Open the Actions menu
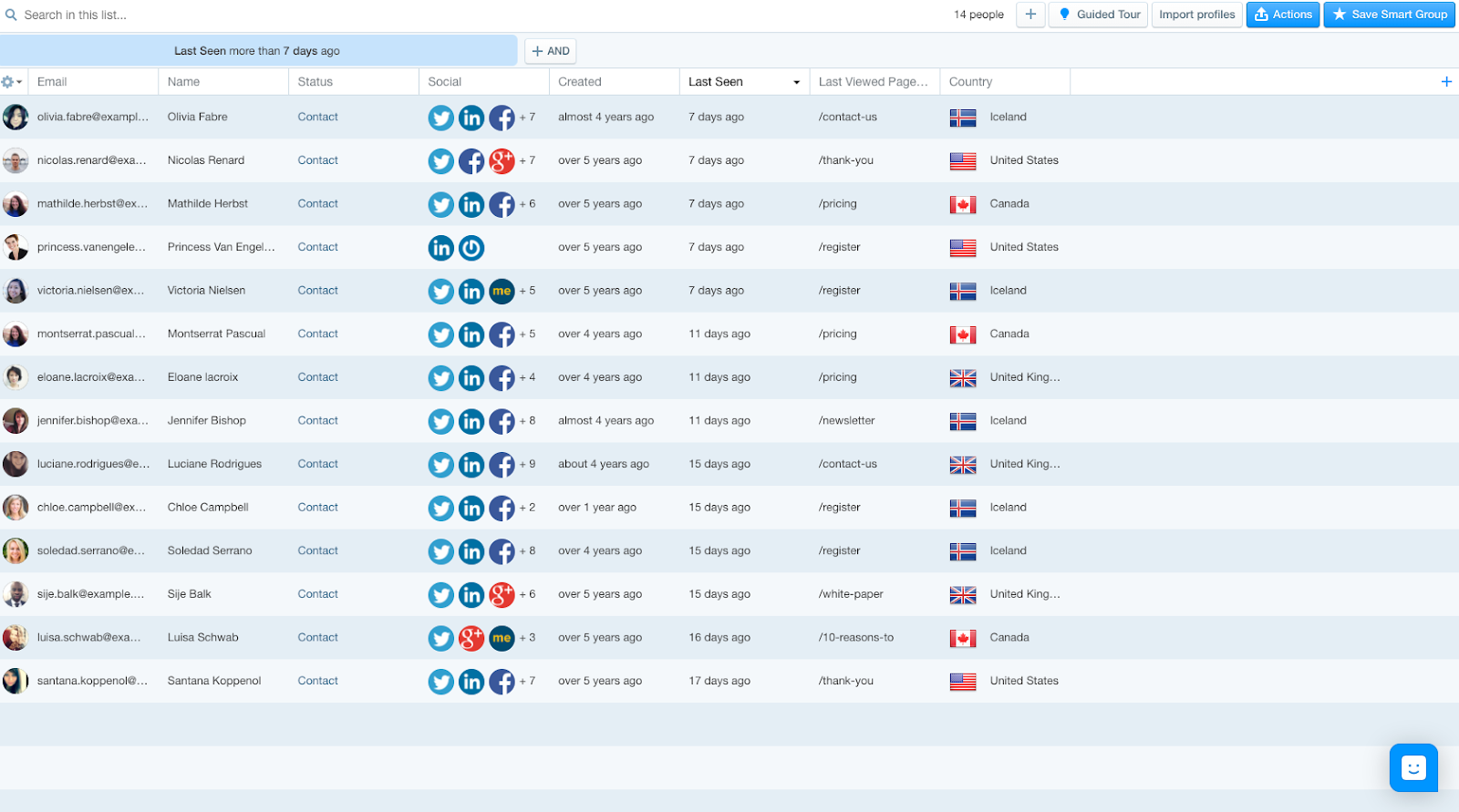 click(1283, 15)
